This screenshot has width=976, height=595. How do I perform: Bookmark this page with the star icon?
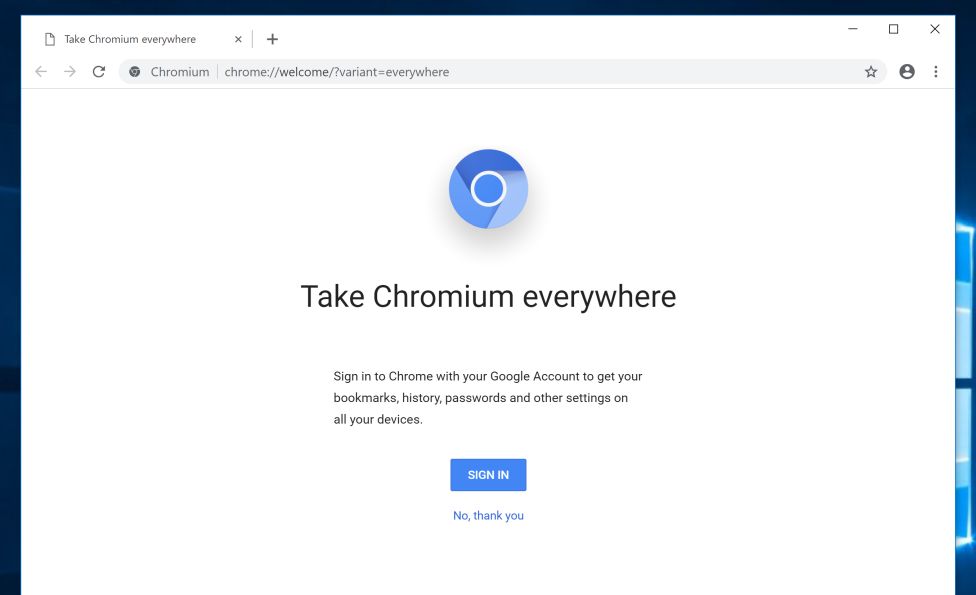pyautogui.click(x=870, y=71)
